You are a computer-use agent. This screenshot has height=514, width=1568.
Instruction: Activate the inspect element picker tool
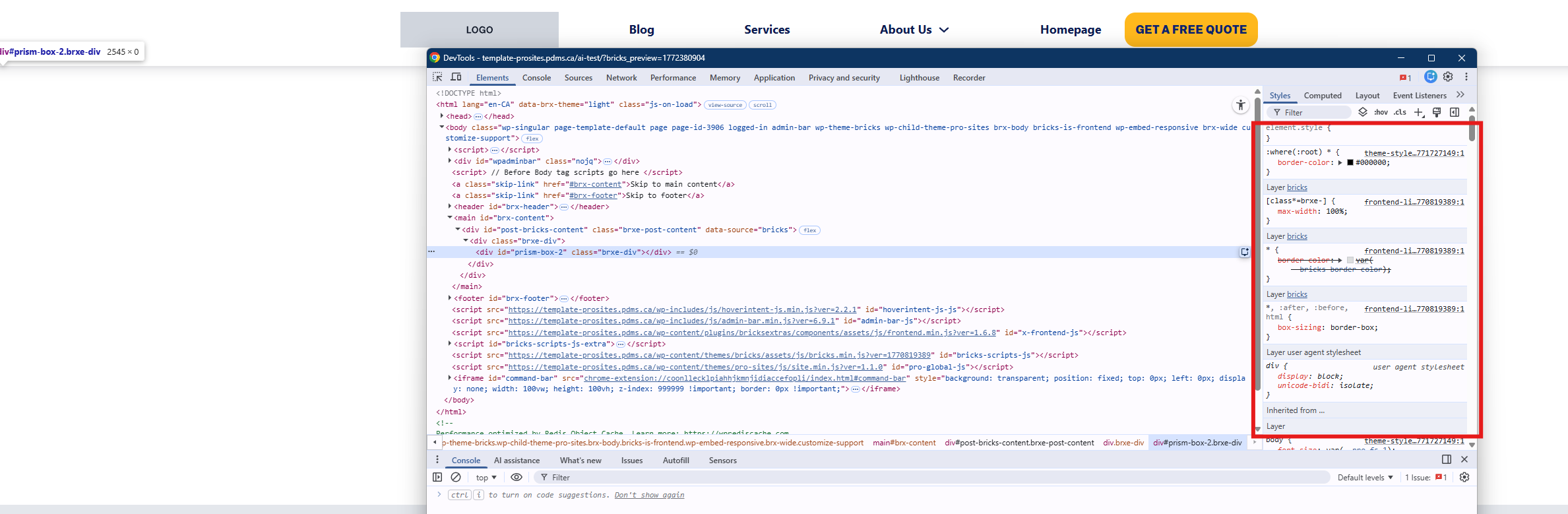pos(437,77)
